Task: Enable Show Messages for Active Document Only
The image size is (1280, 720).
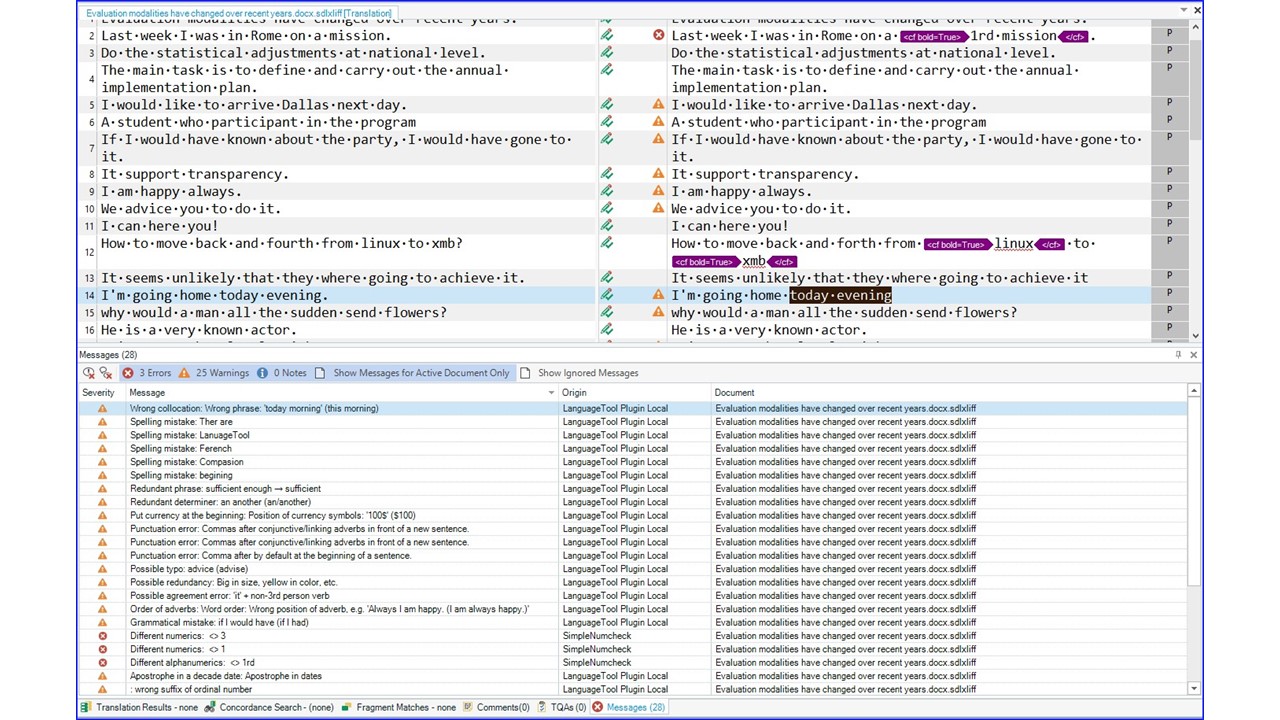Action: pyautogui.click(x=411, y=373)
